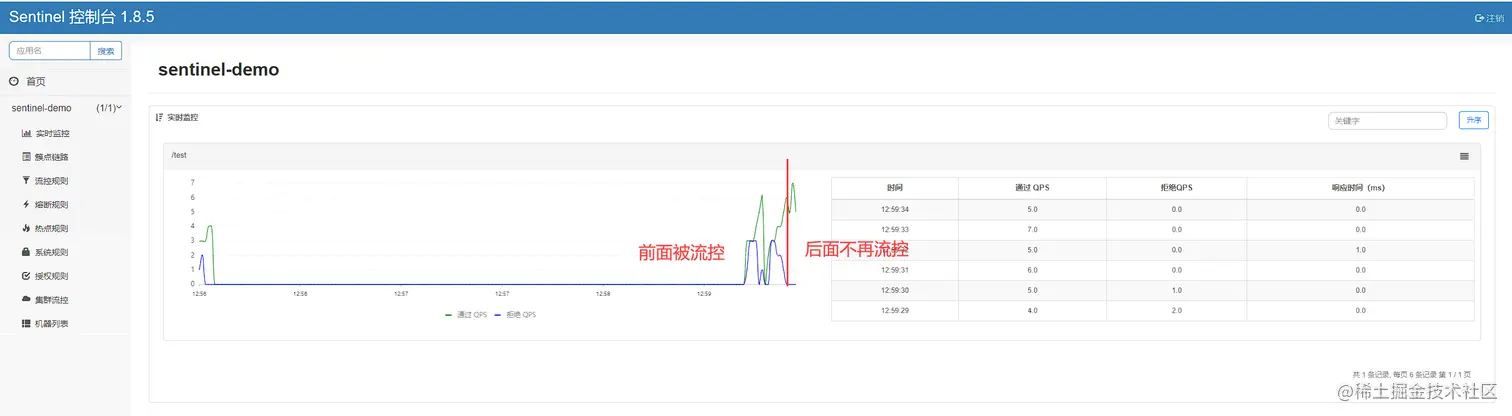Focus the 应用名 app name search field
Viewport: 1512px width, 416px height.
(x=50, y=51)
